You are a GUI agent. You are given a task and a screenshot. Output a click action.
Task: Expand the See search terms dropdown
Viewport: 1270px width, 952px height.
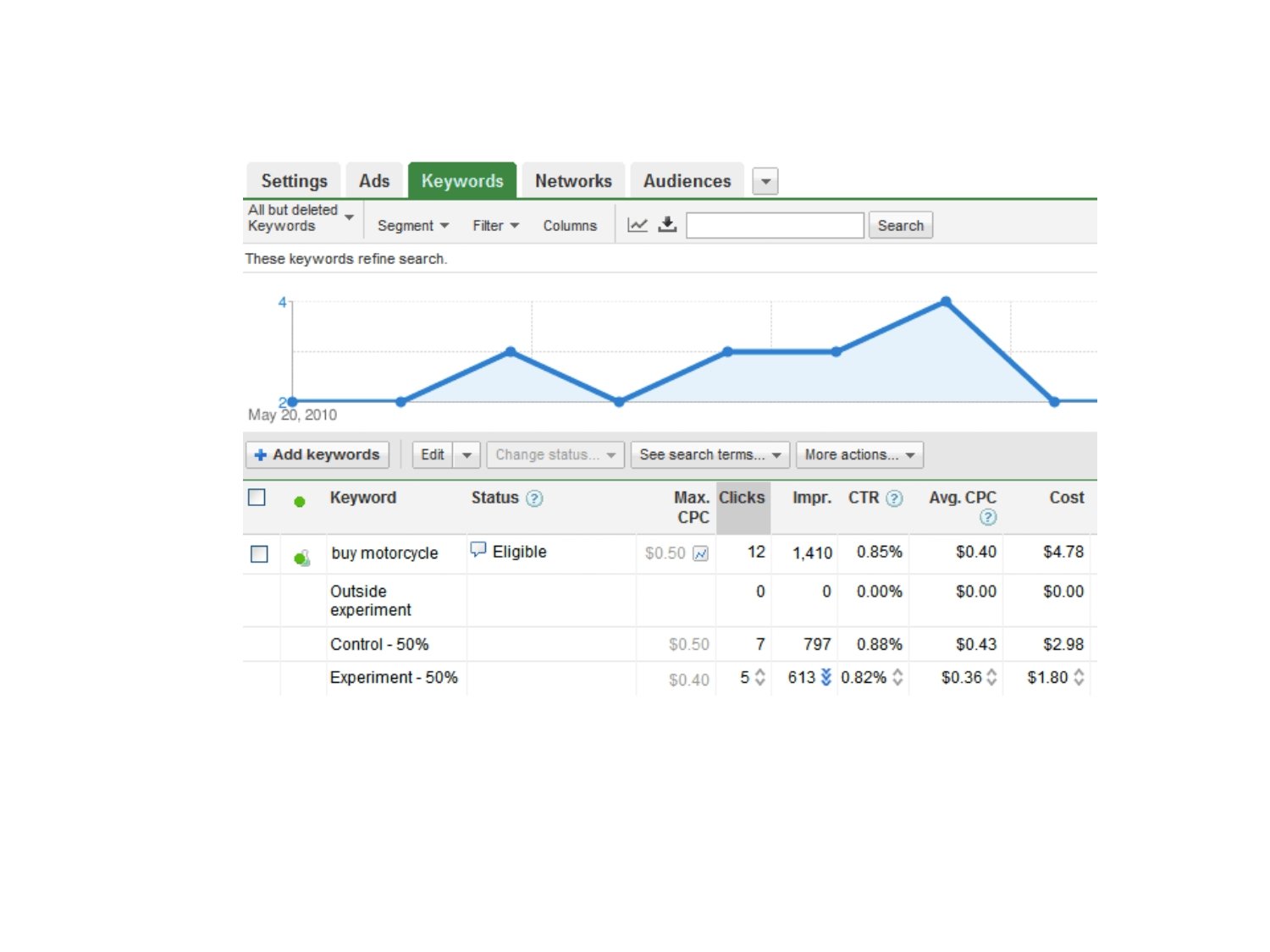(x=710, y=455)
